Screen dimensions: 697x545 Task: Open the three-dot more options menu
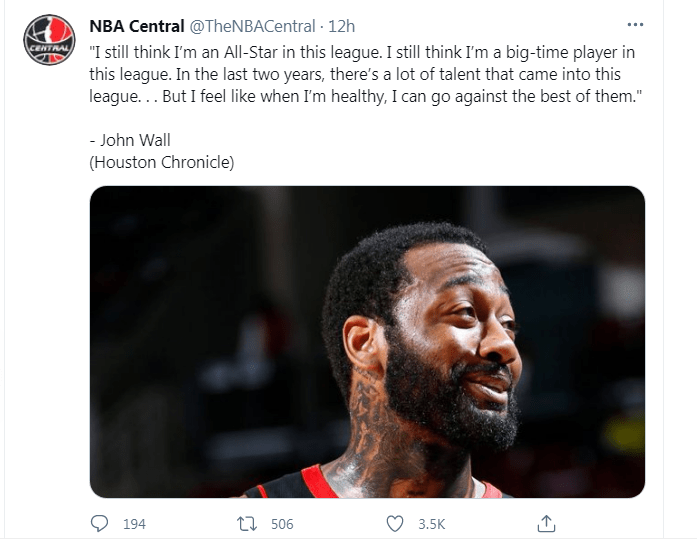click(635, 25)
